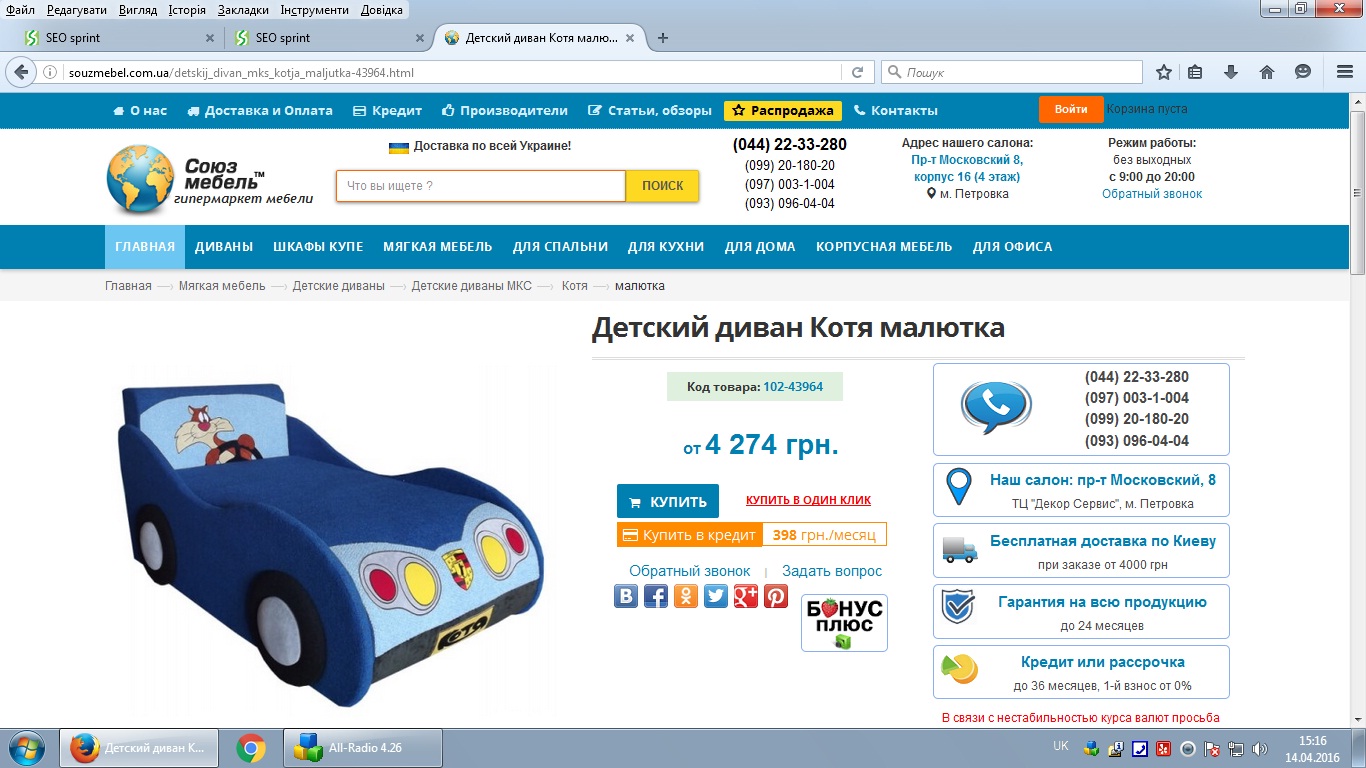Click the Кредит link in top bar
The width and height of the screenshot is (1366, 768).
tap(388, 111)
